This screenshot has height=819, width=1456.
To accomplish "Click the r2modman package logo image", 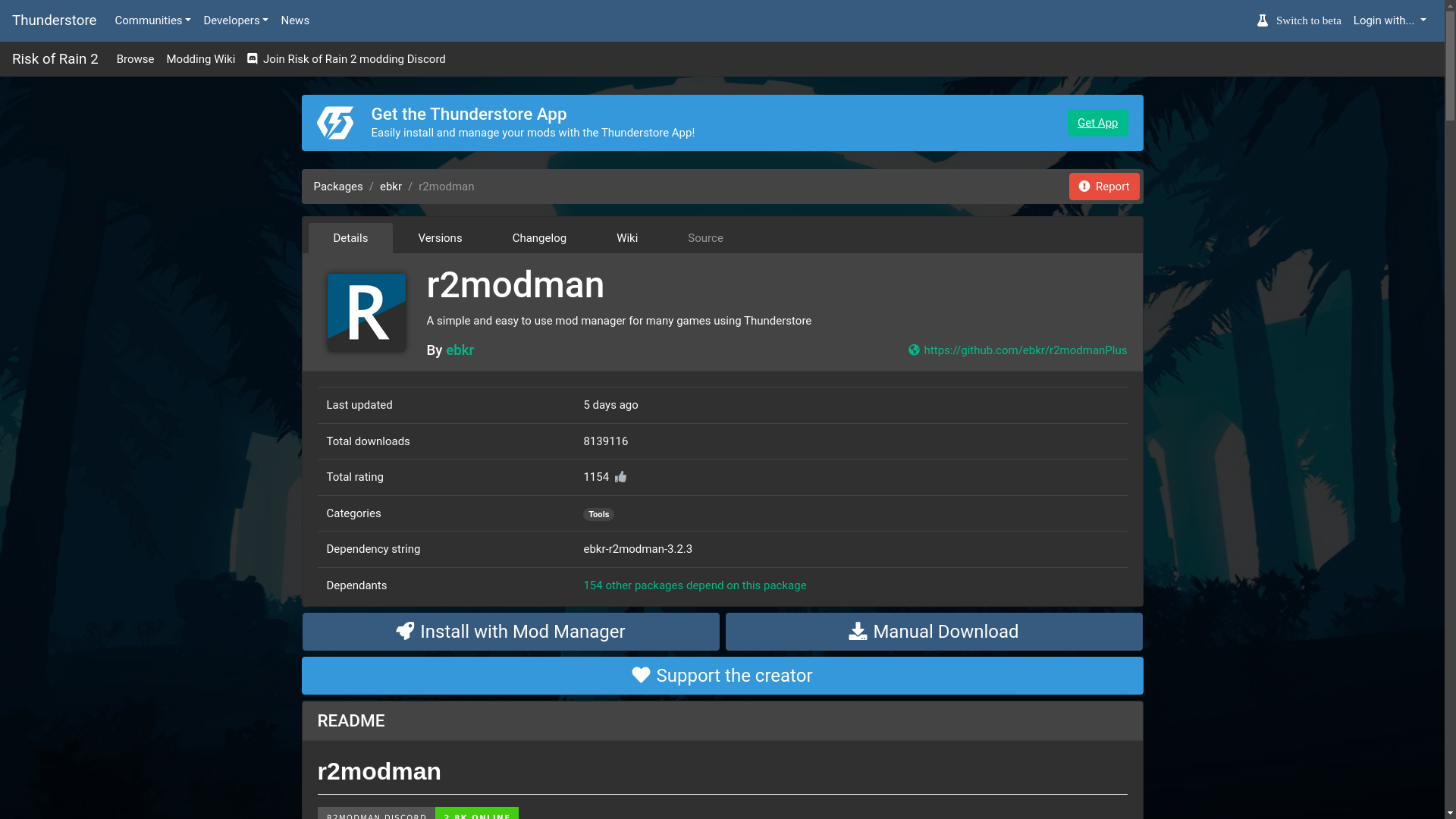I will pyautogui.click(x=366, y=312).
